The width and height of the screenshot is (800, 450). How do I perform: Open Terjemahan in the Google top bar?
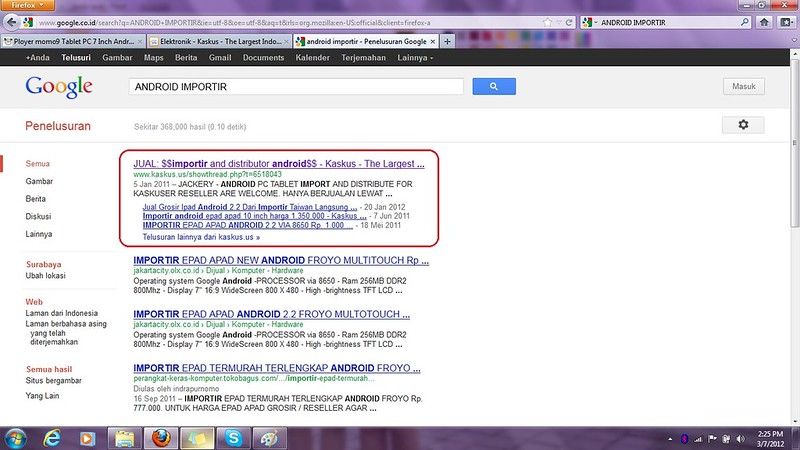(x=363, y=58)
